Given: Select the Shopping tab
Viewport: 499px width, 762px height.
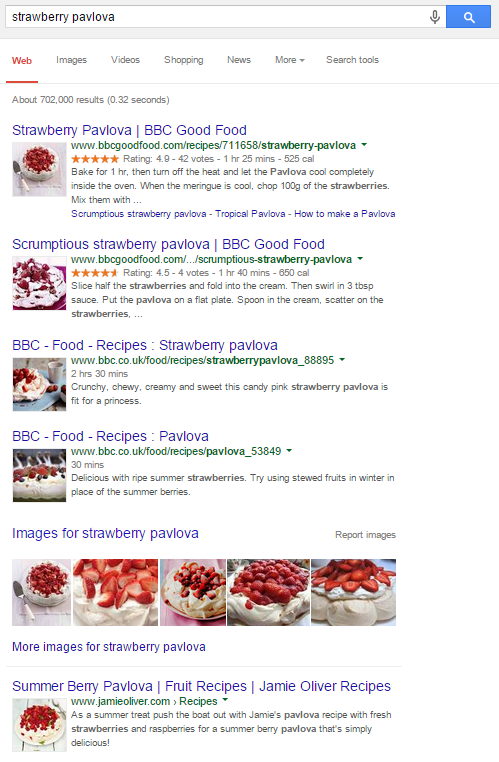Looking at the screenshot, I should point(184,60).
